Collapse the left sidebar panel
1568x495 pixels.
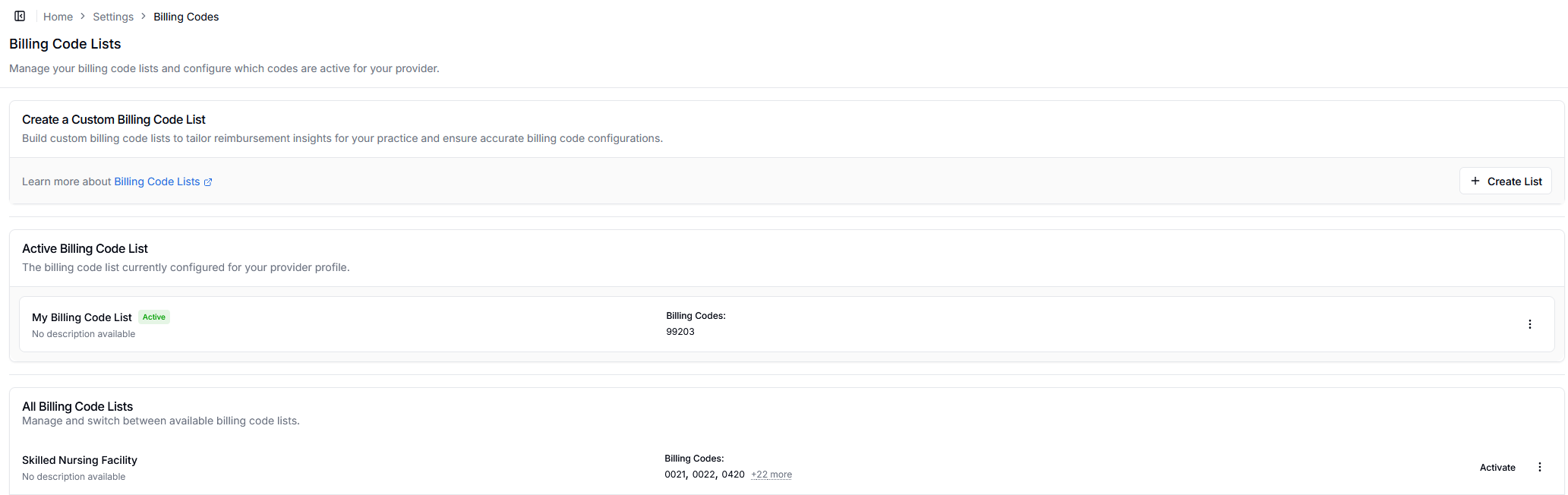pyautogui.click(x=19, y=15)
